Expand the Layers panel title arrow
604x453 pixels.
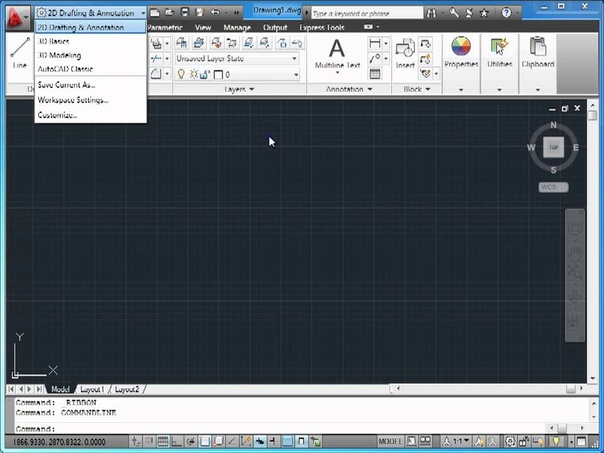252,89
